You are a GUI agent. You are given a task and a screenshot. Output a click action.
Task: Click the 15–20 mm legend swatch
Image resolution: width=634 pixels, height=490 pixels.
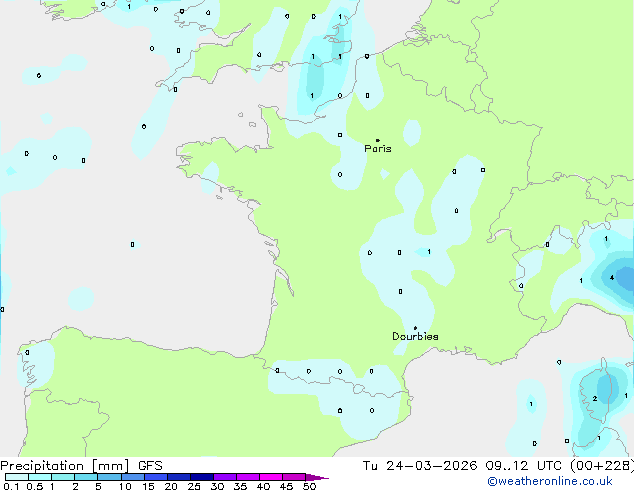[155, 477]
